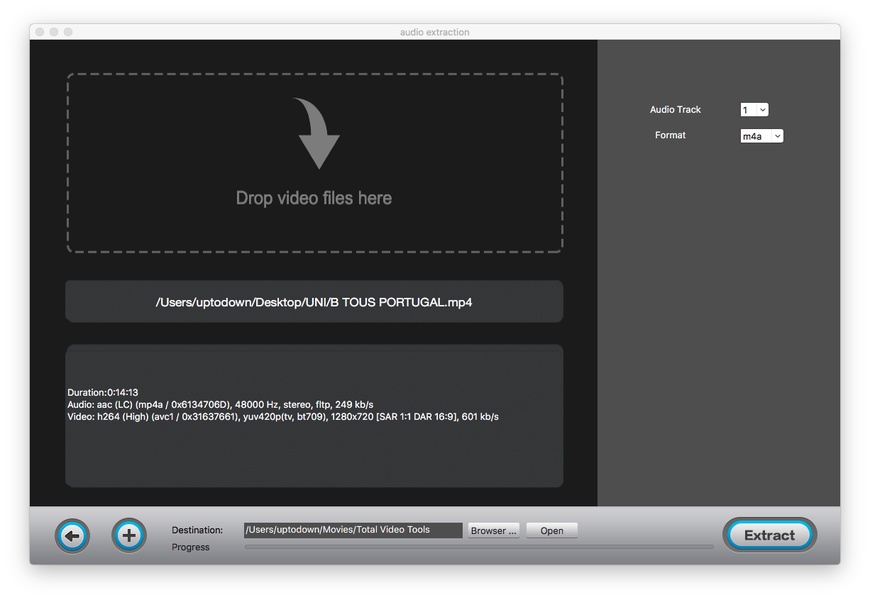Close the audio extraction window

[x=40, y=32]
